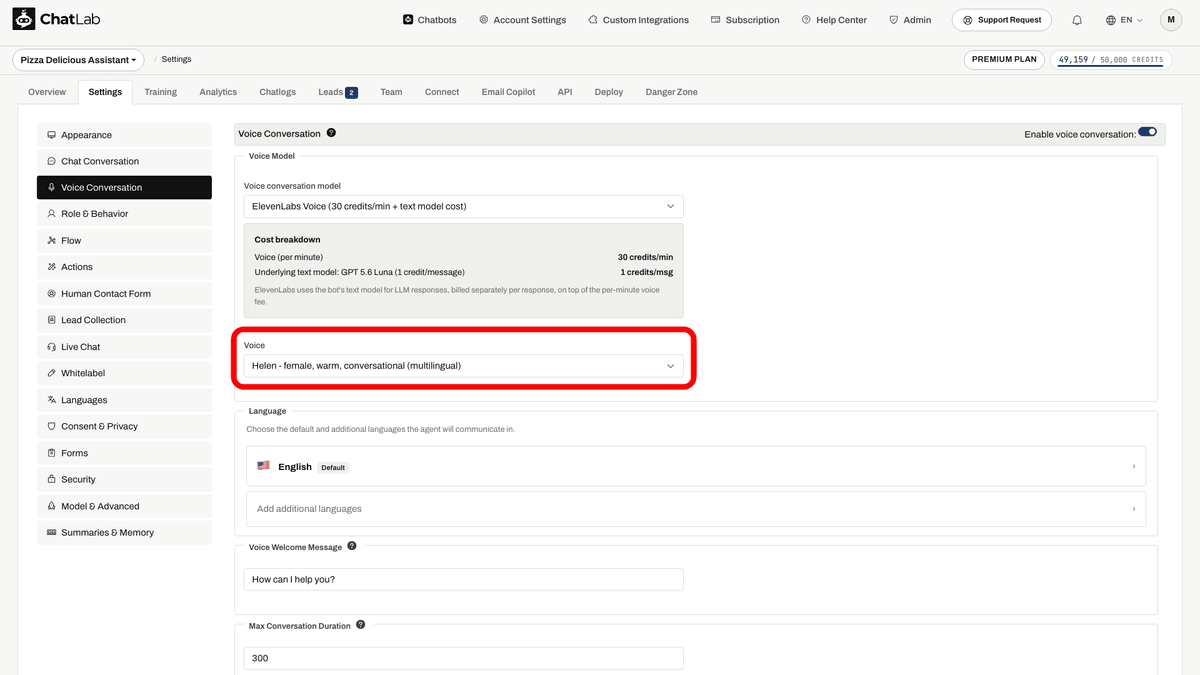Click the 1 credits/msg cost value
Image resolution: width=1200 pixels, height=675 pixels.
(647, 272)
